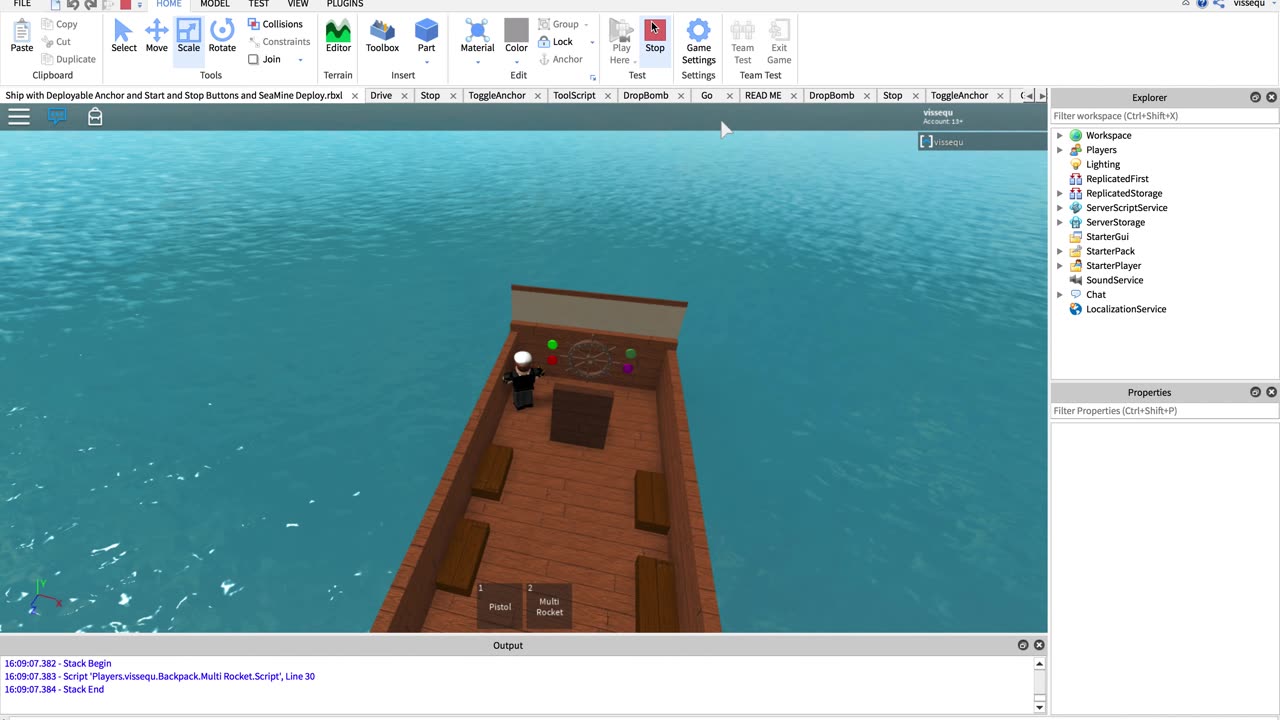This screenshot has width=1280, height=720.
Task: Switch to the PLUGINS ribbon tab
Action: [x=345, y=4]
